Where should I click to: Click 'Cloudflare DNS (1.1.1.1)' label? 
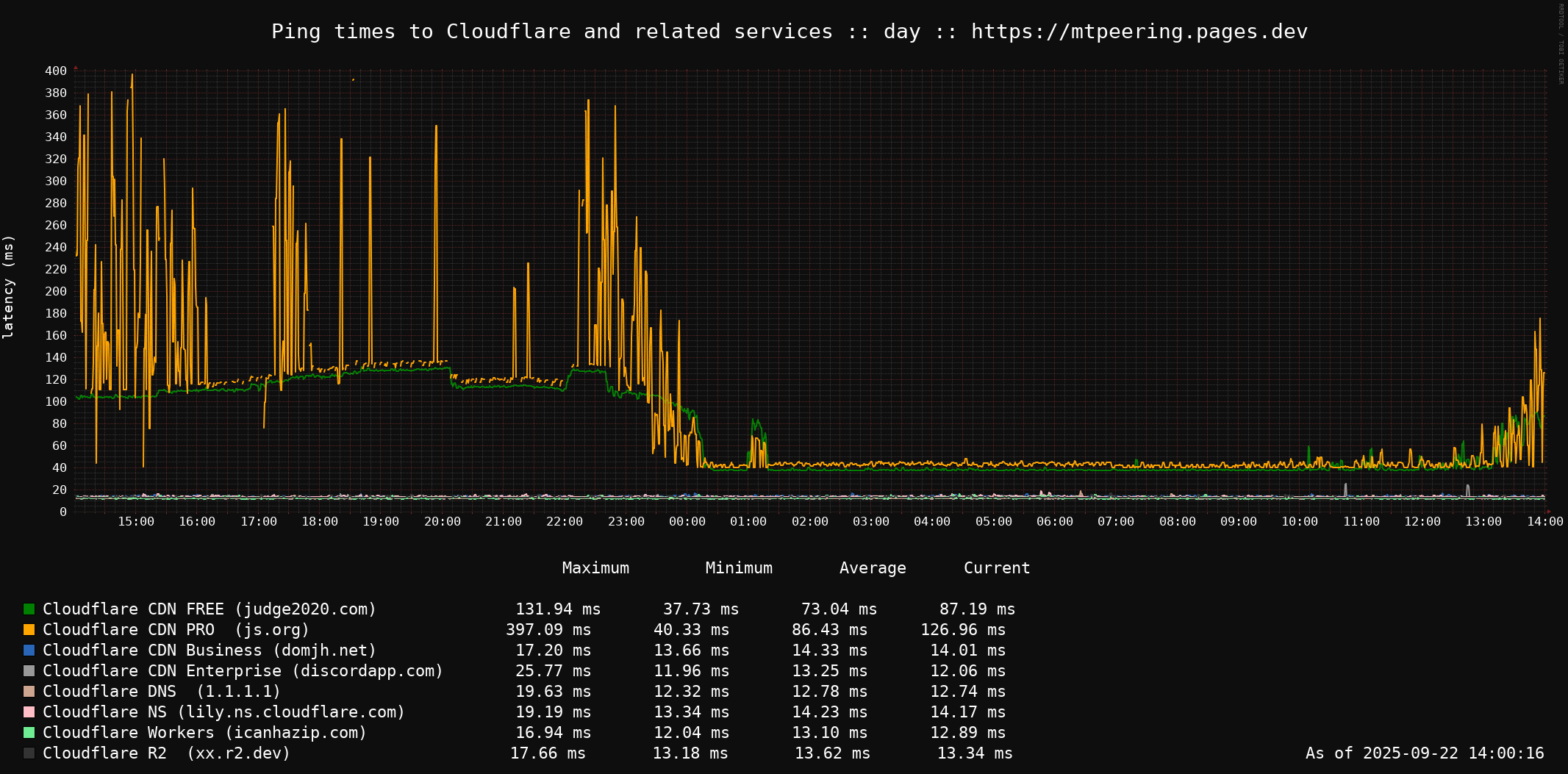(x=162, y=692)
